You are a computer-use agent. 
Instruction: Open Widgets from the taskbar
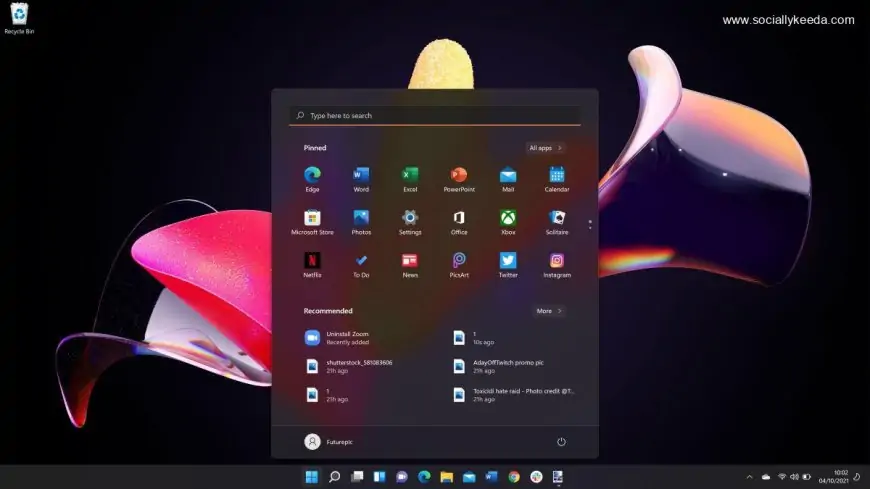tap(380, 477)
